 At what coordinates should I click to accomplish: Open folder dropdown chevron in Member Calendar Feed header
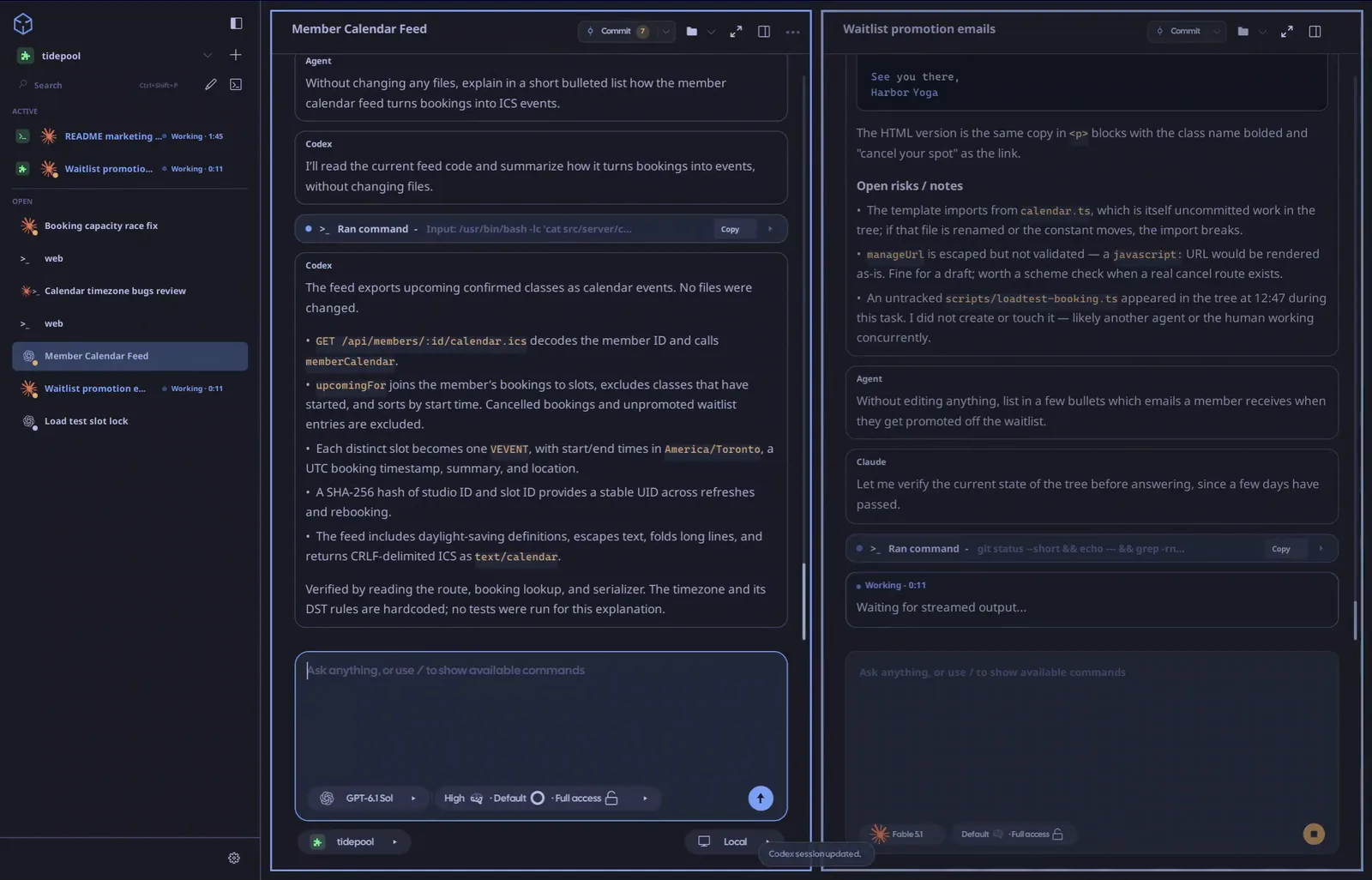(x=711, y=32)
